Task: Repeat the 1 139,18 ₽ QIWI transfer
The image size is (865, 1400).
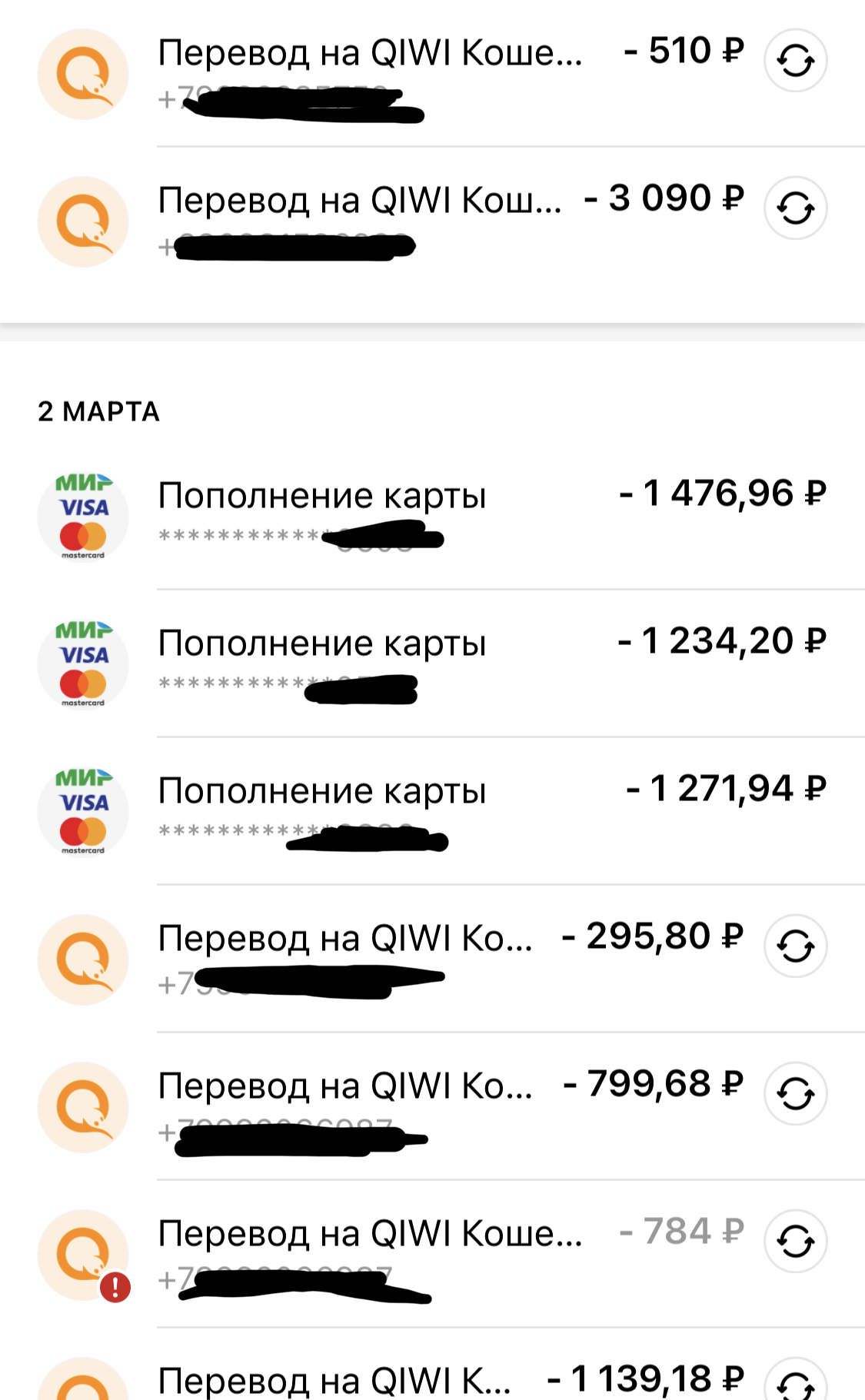Action: (795, 1384)
